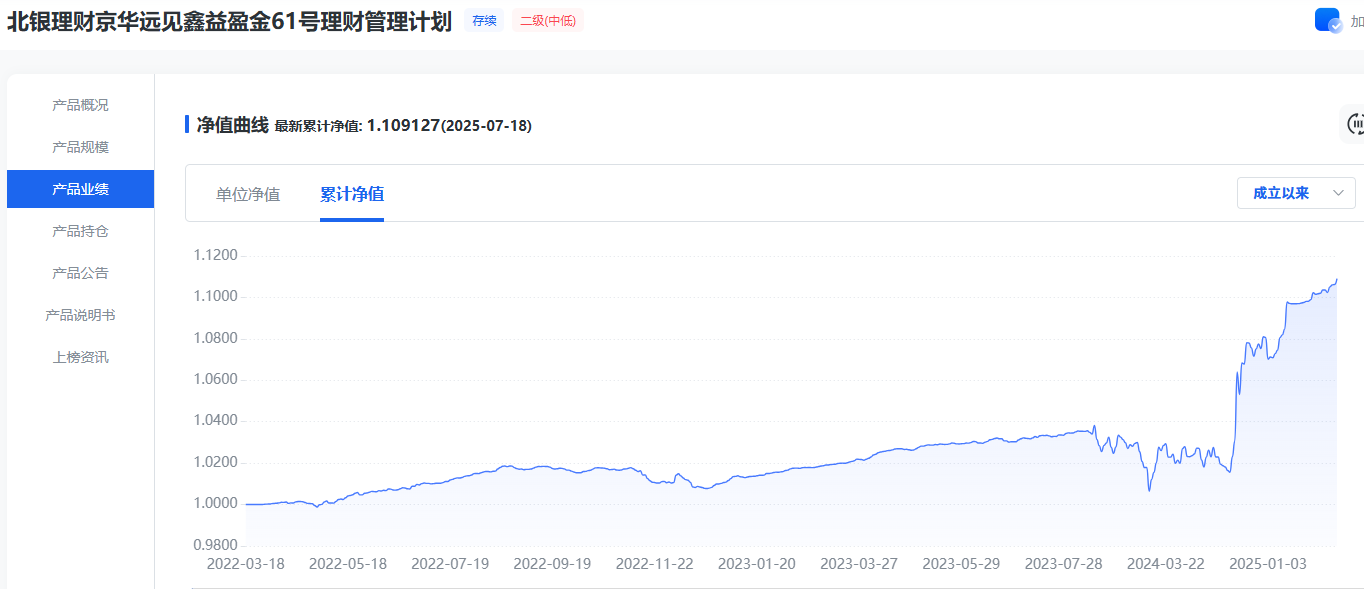The image size is (1364, 589).
Task: Click the 二级(中低) risk level tag
Action: coord(547,20)
